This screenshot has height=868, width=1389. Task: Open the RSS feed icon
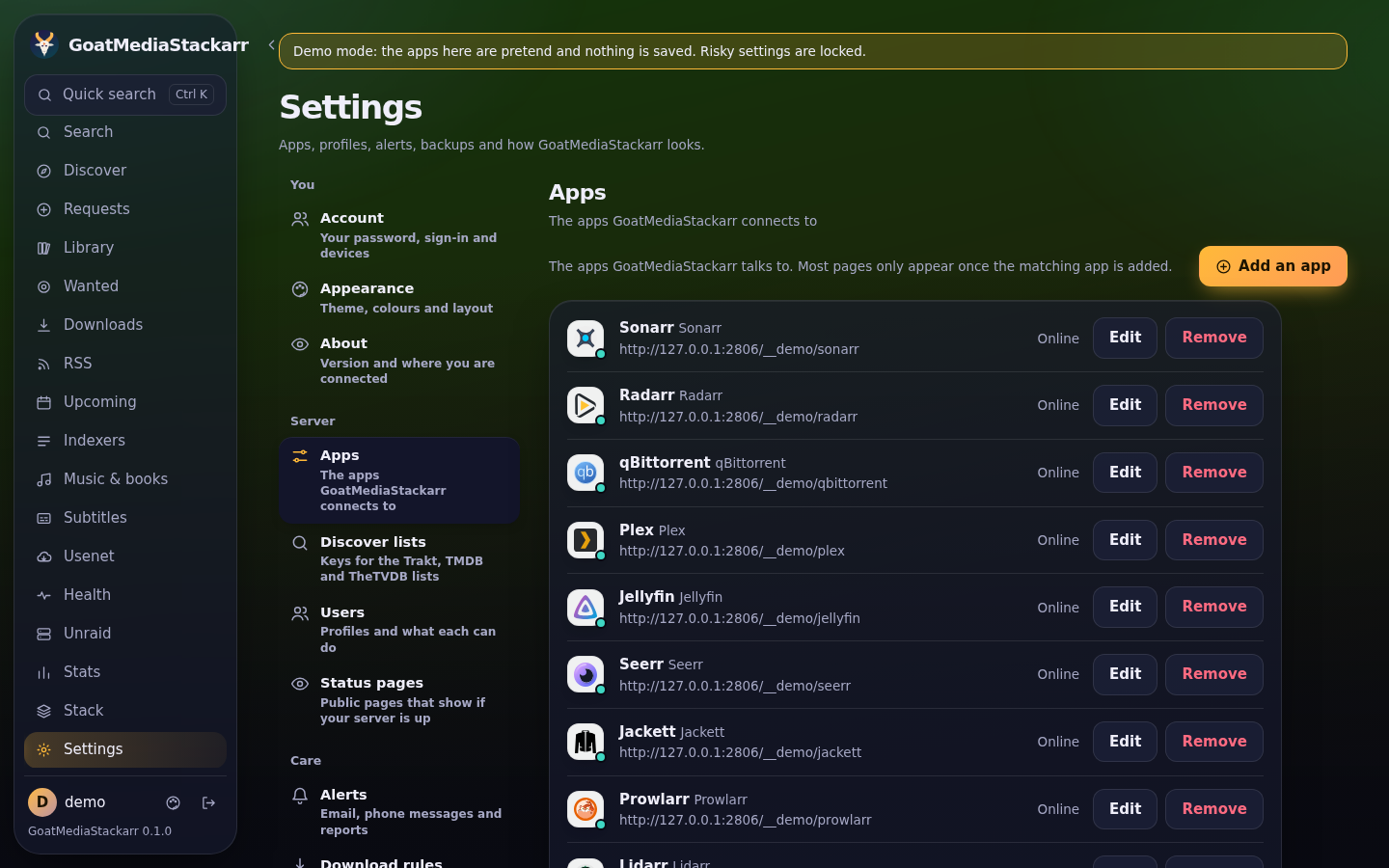point(43,364)
